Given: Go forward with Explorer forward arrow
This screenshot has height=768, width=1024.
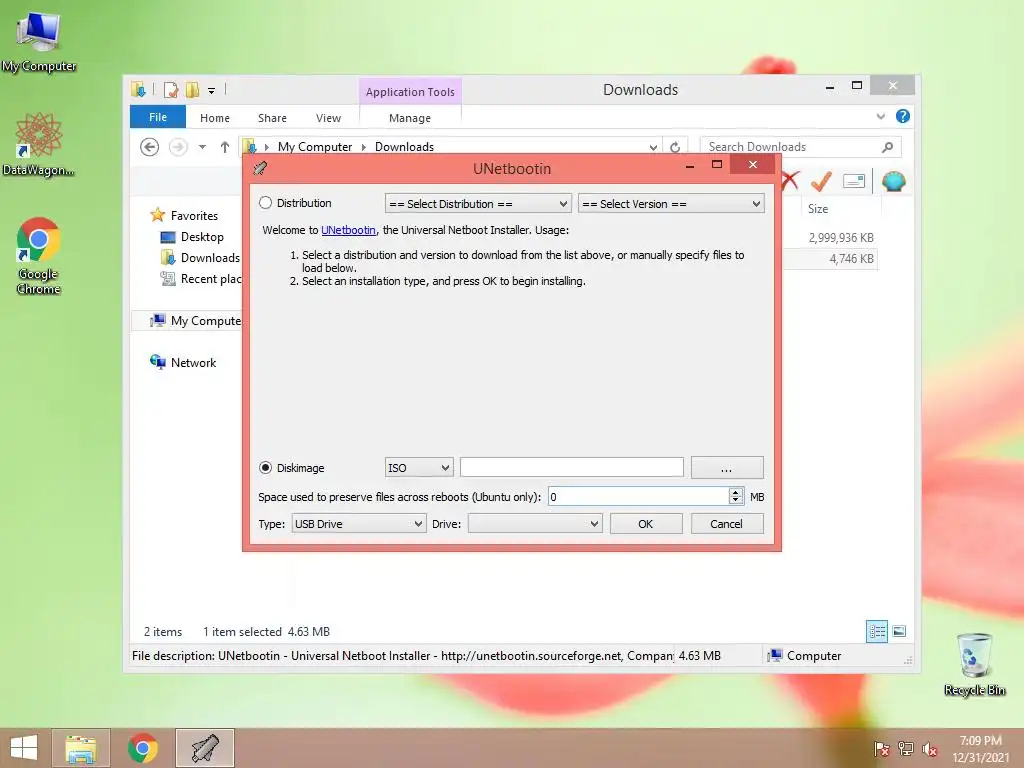Looking at the screenshot, I should (178, 147).
